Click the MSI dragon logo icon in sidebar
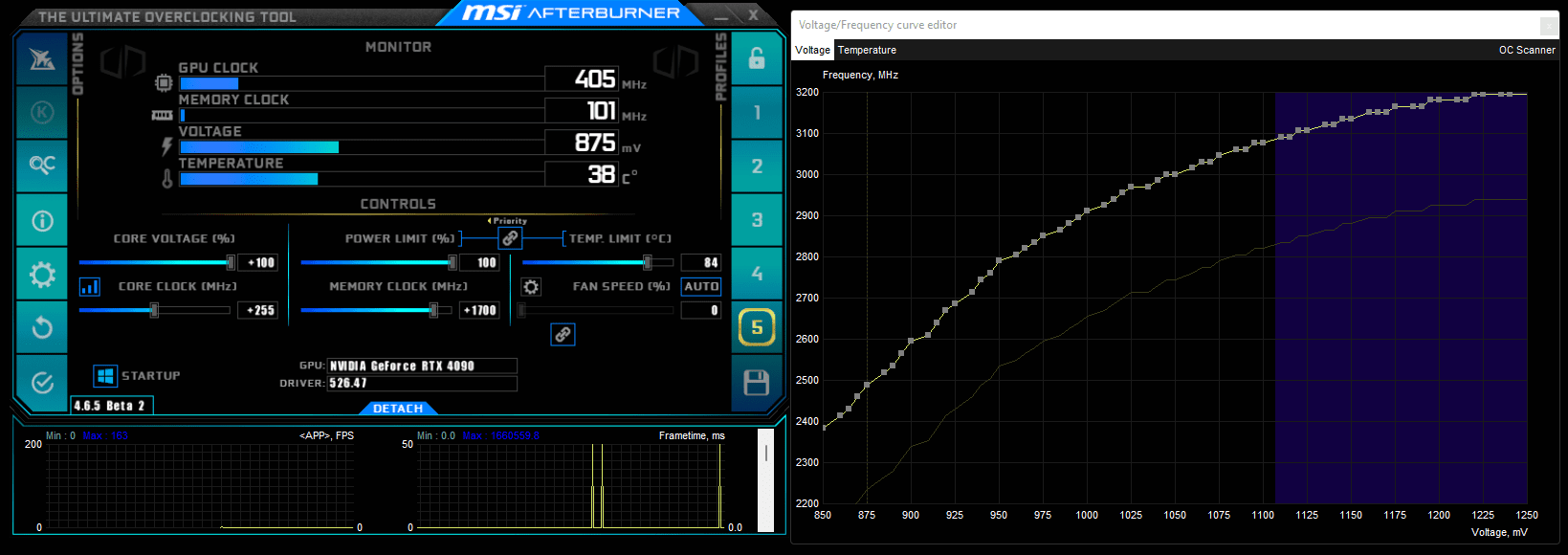Viewport: 1568px width, 555px height. (x=42, y=59)
